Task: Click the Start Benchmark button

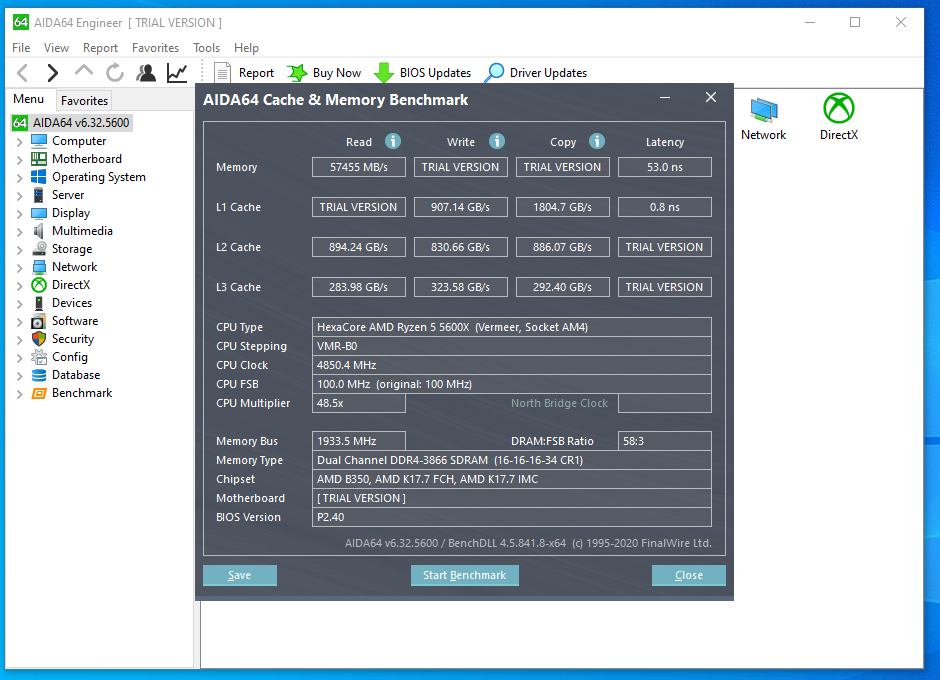Action: click(465, 575)
